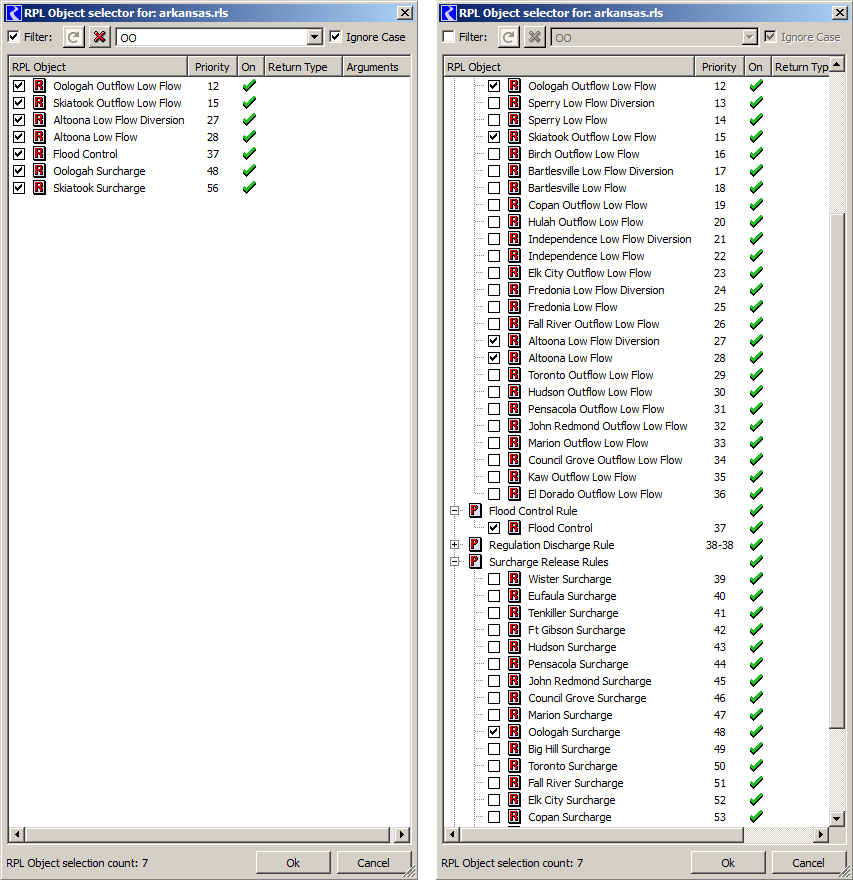Click horizontal scrollbar right arrow in left window
This screenshot has width=853, height=880.
click(402, 835)
